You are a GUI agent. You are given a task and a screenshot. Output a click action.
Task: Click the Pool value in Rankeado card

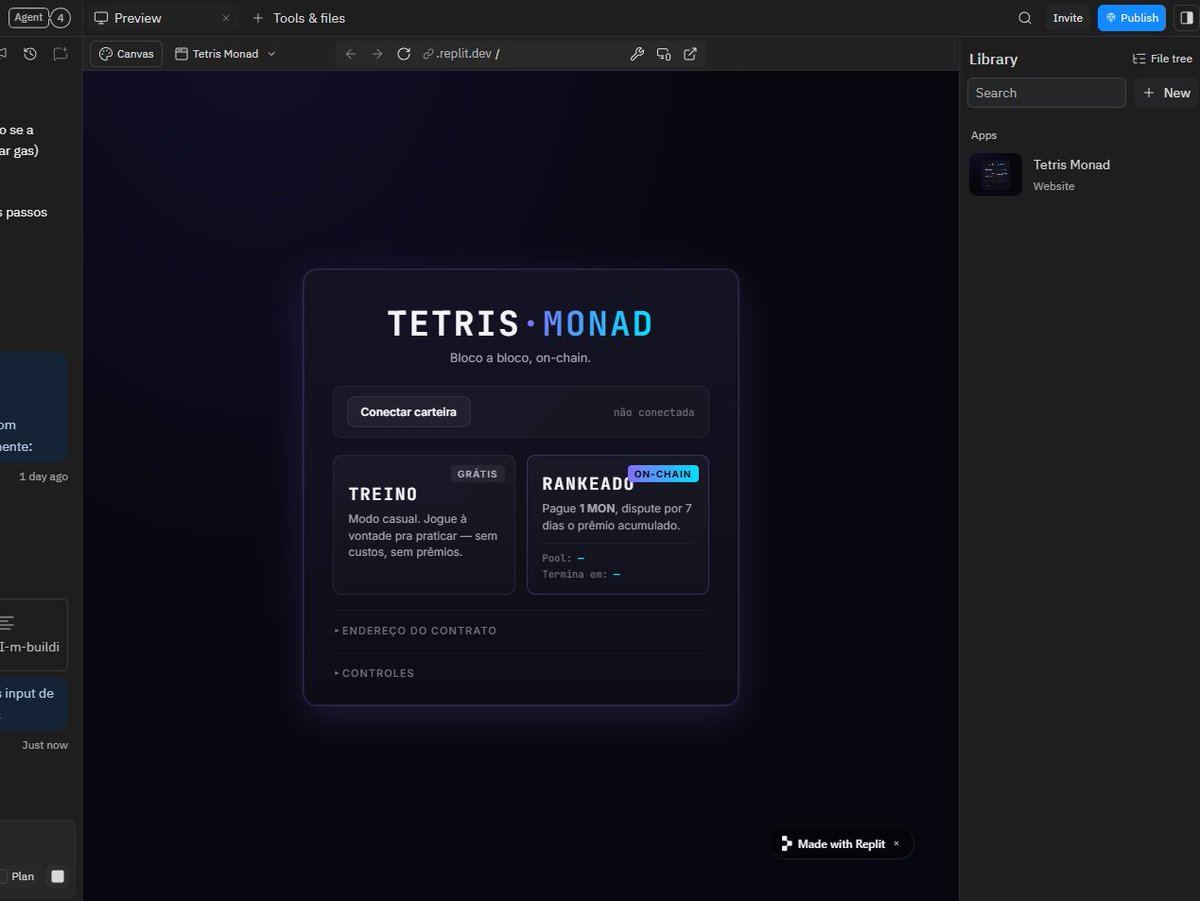[x=581, y=558]
